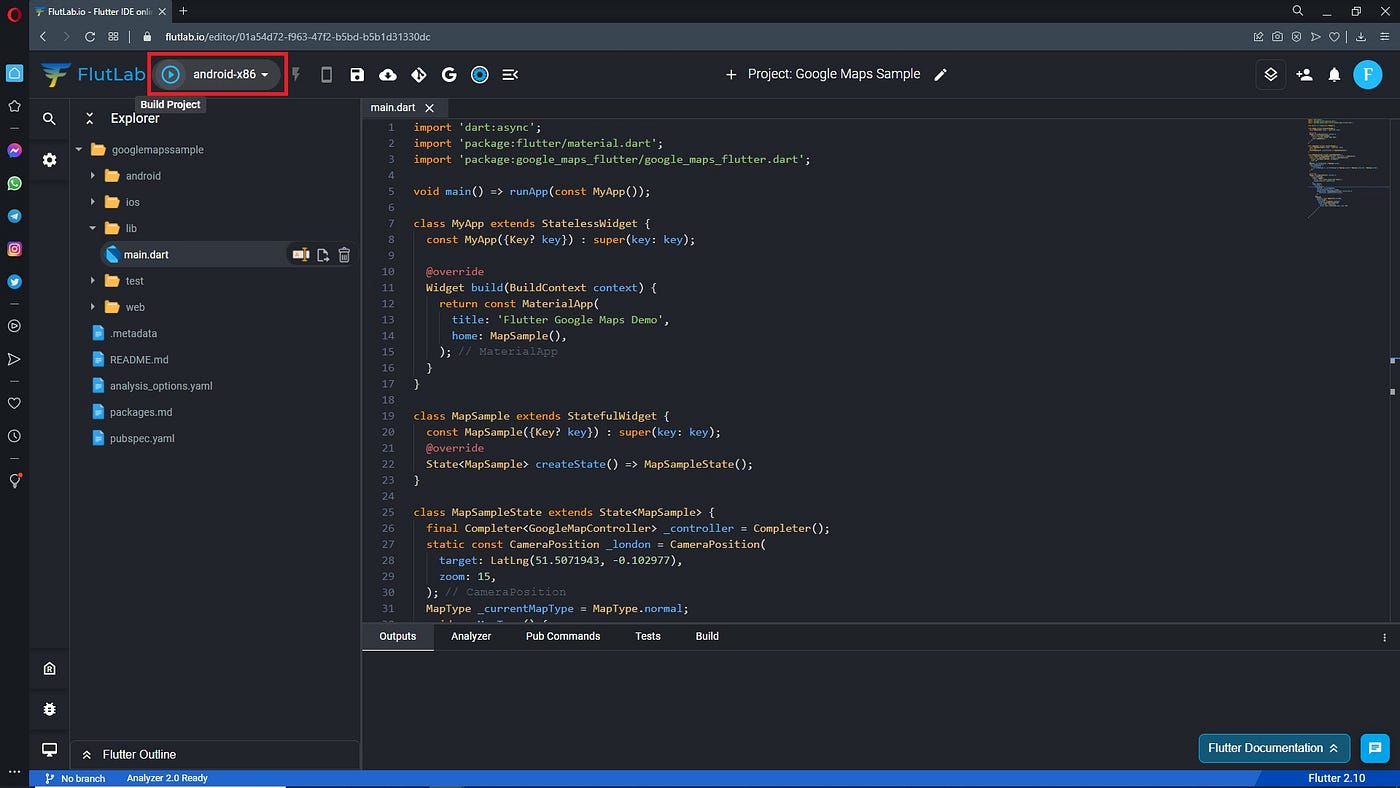
Task: Expand the test folder
Action: pyautogui.click(x=93, y=281)
